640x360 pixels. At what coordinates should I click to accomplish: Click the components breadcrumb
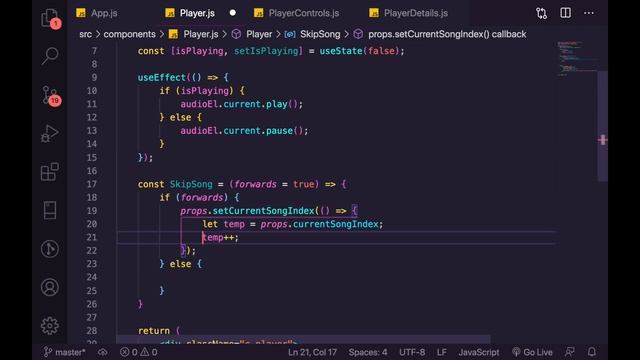(x=129, y=34)
